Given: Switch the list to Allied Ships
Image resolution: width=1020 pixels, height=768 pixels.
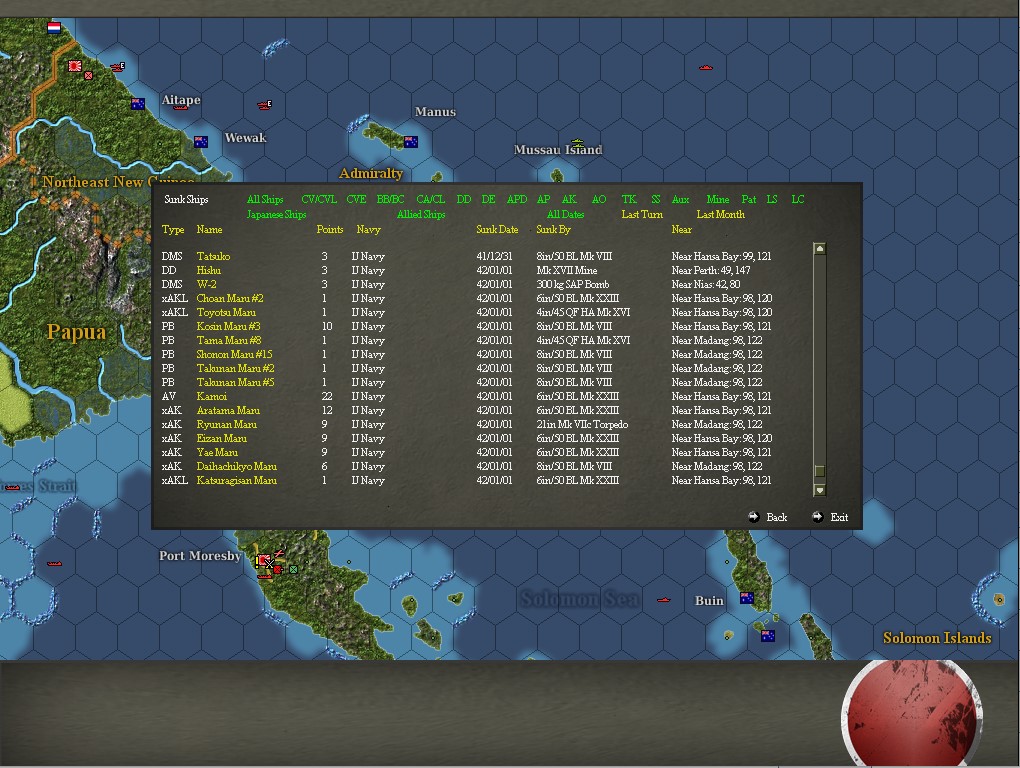Looking at the screenshot, I should pos(420,214).
